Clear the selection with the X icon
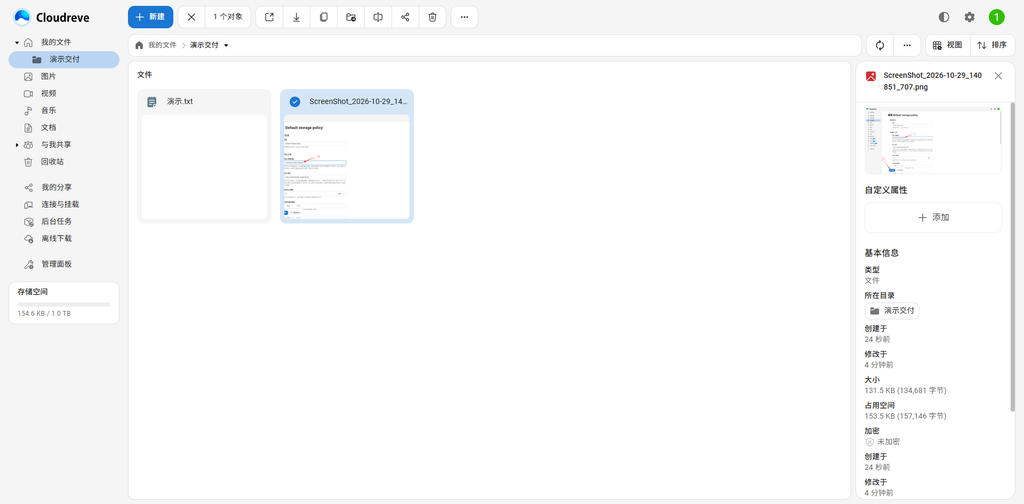 pos(191,17)
